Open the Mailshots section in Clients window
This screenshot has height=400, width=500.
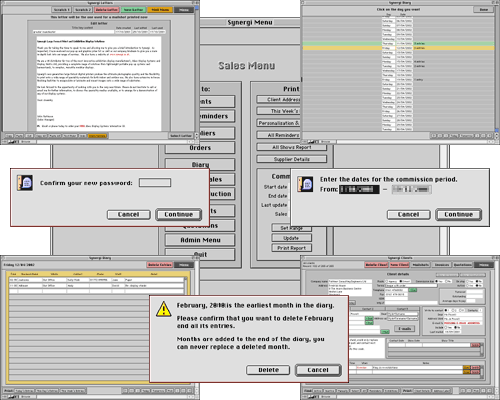(x=421, y=265)
